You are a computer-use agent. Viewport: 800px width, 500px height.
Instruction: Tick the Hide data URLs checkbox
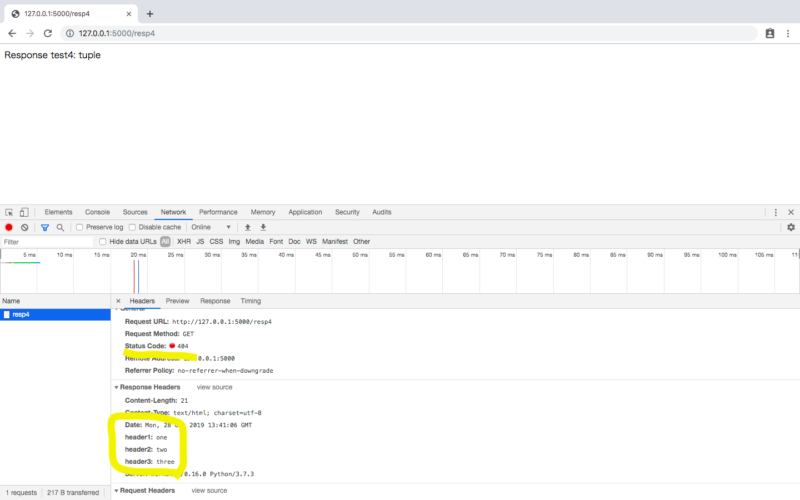[103, 241]
